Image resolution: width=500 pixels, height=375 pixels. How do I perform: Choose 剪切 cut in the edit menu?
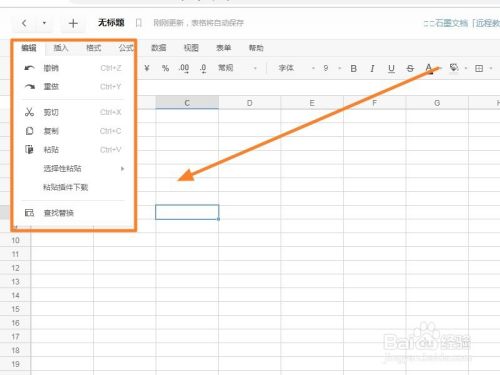[x=73, y=112]
